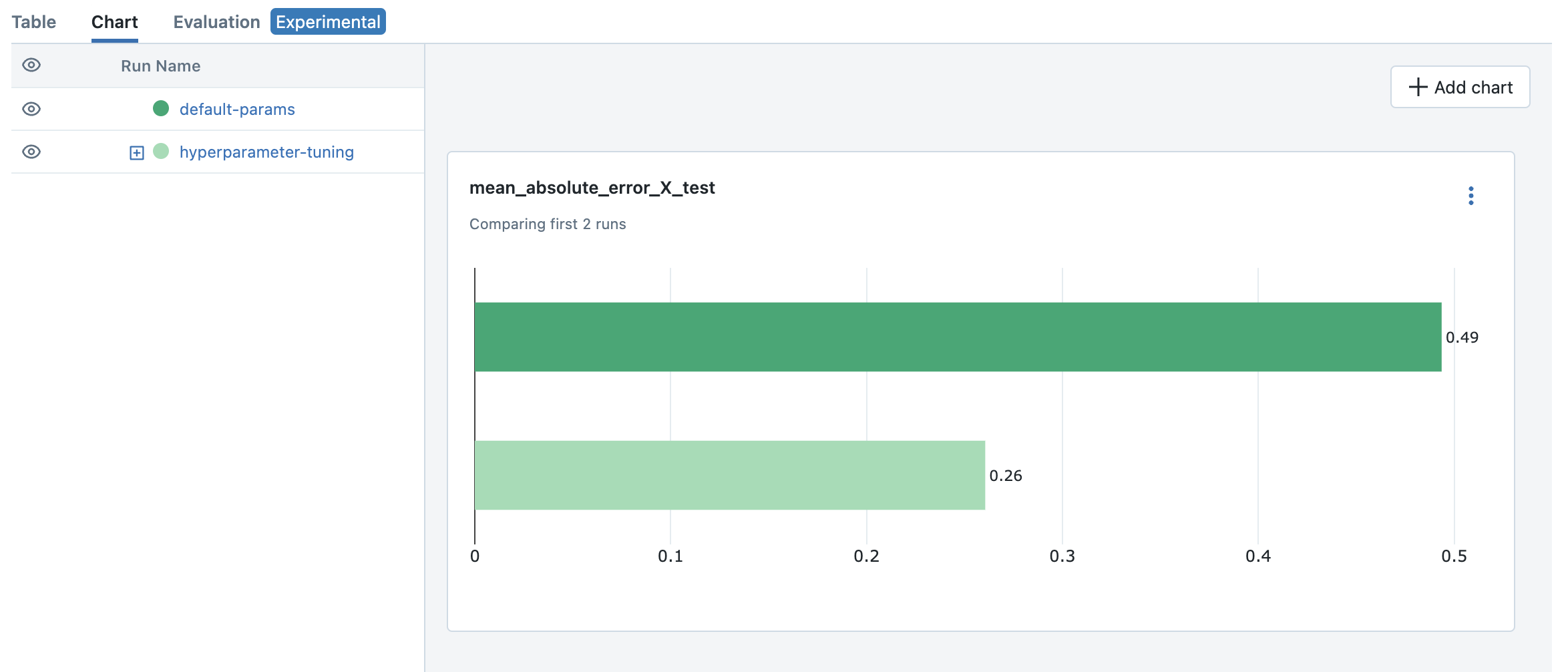Select the Chart tab
This screenshot has width=1568, height=672.
114,22
